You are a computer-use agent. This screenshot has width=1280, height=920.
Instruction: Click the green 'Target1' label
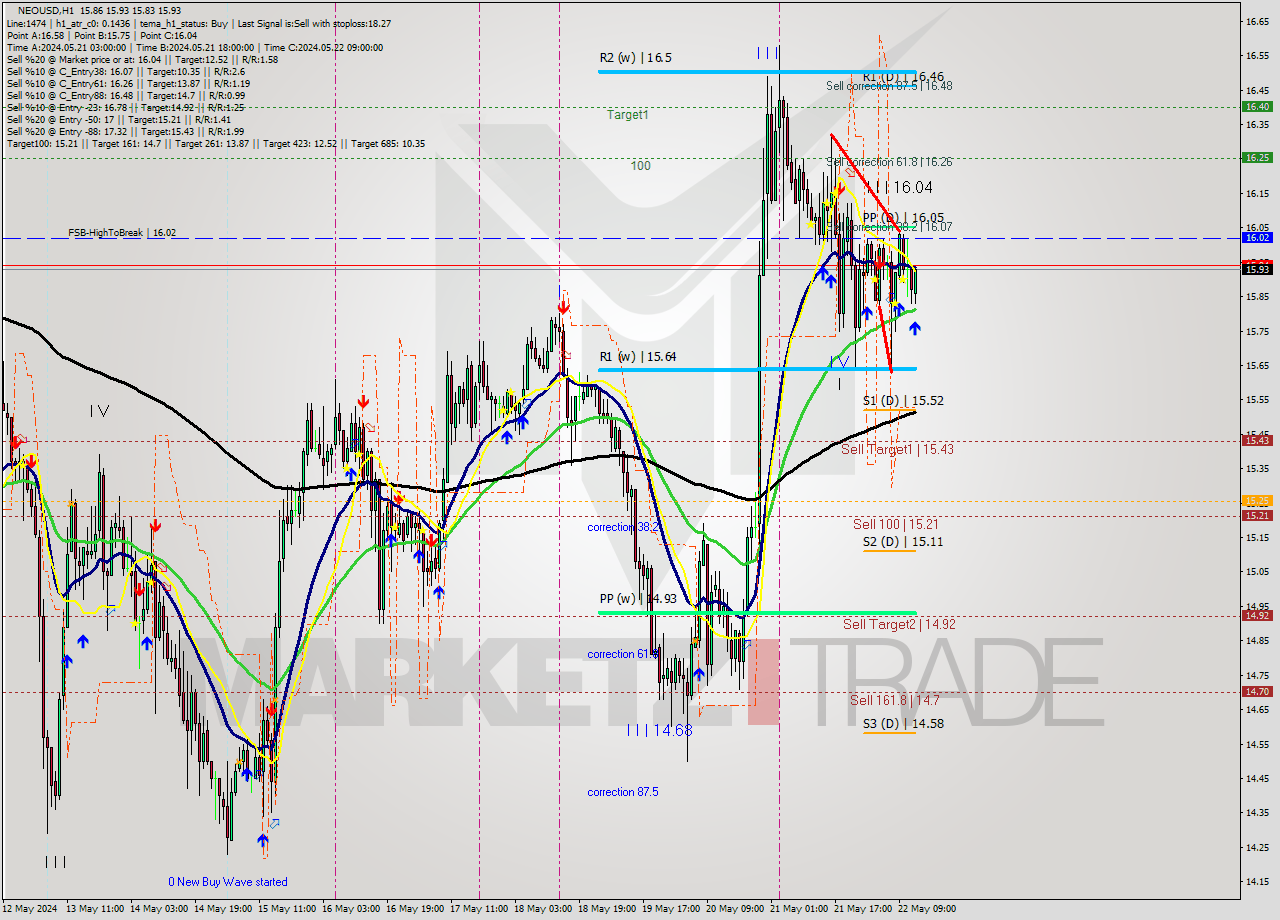[x=628, y=115]
